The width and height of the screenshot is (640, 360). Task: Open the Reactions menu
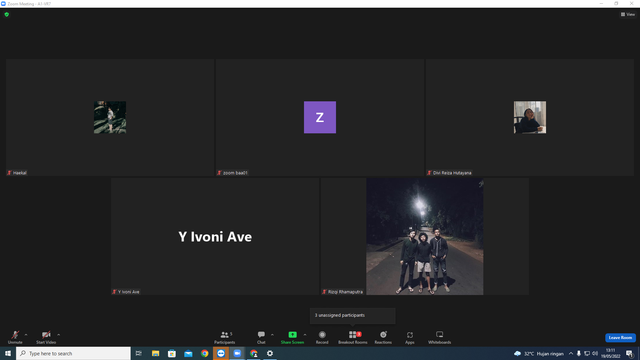coord(383,337)
